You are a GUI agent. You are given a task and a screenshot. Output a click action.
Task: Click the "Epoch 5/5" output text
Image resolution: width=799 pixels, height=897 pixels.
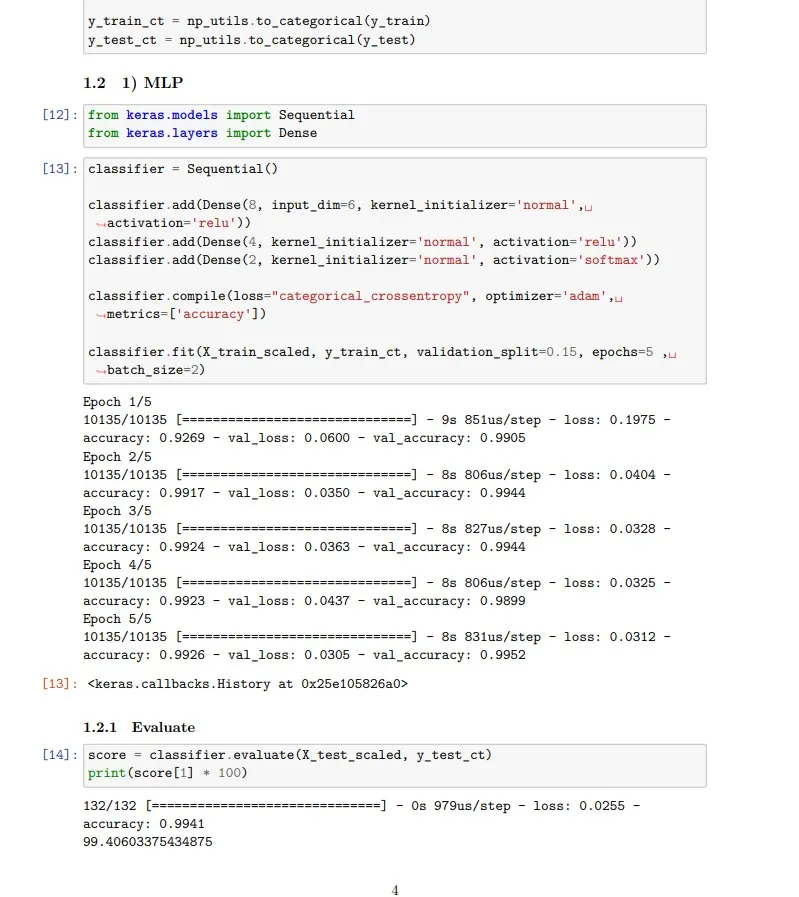click(x=115, y=619)
